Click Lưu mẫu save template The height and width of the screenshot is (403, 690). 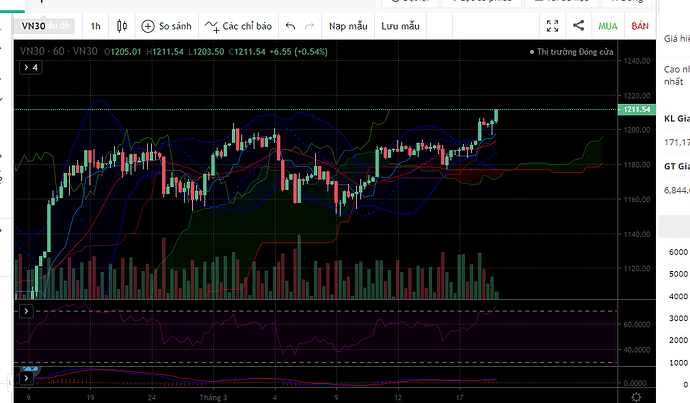point(400,26)
